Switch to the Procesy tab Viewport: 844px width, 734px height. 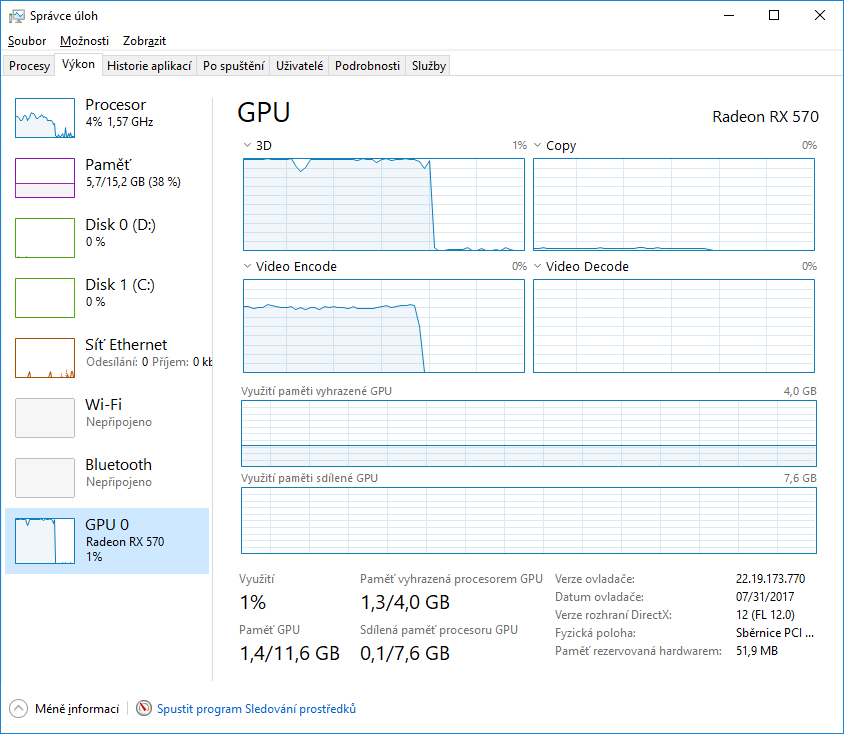[29, 66]
